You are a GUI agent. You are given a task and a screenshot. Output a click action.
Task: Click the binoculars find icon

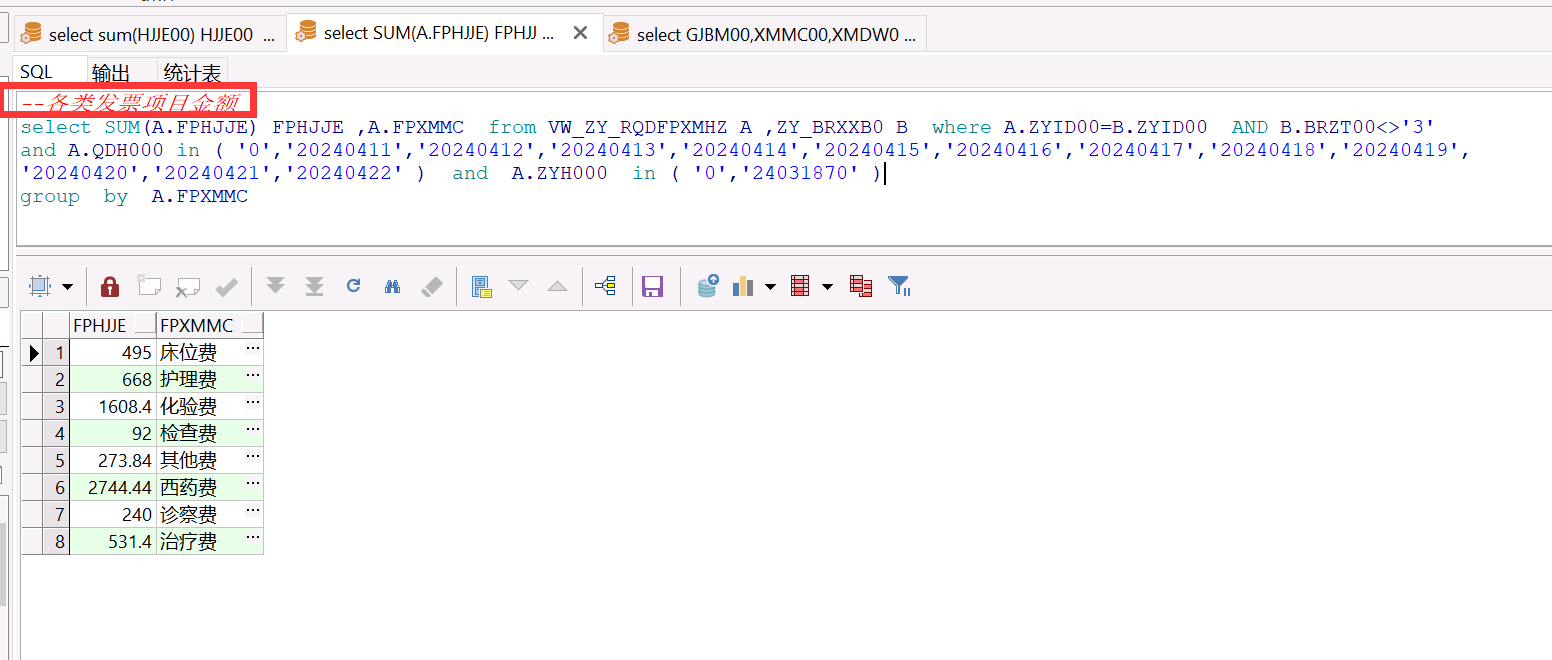pos(392,286)
